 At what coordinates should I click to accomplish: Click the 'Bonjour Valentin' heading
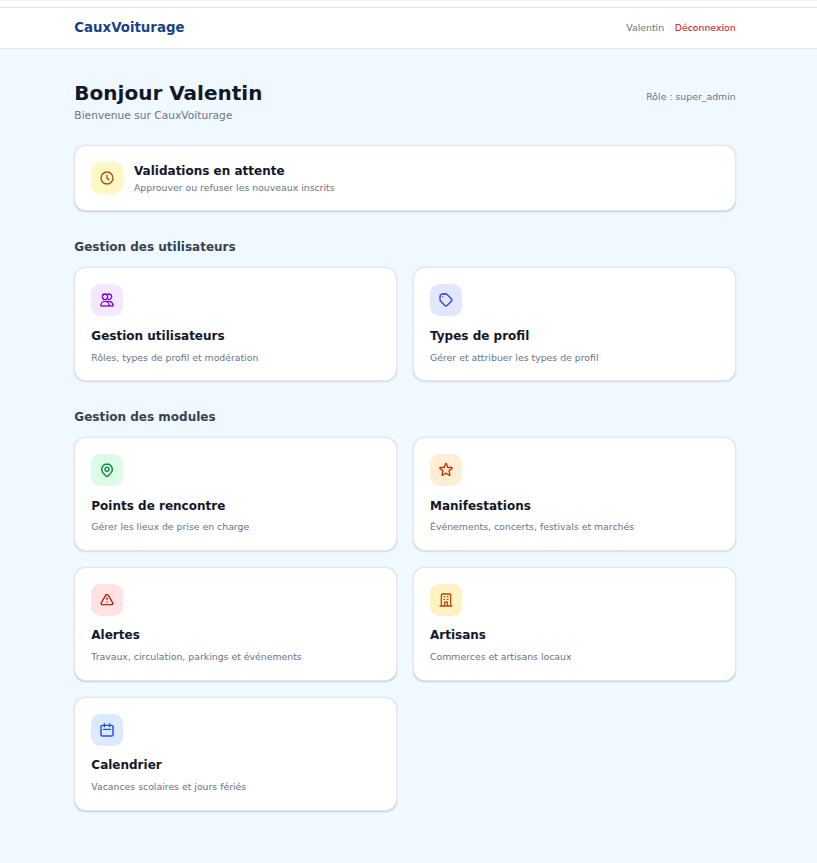[168, 93]
